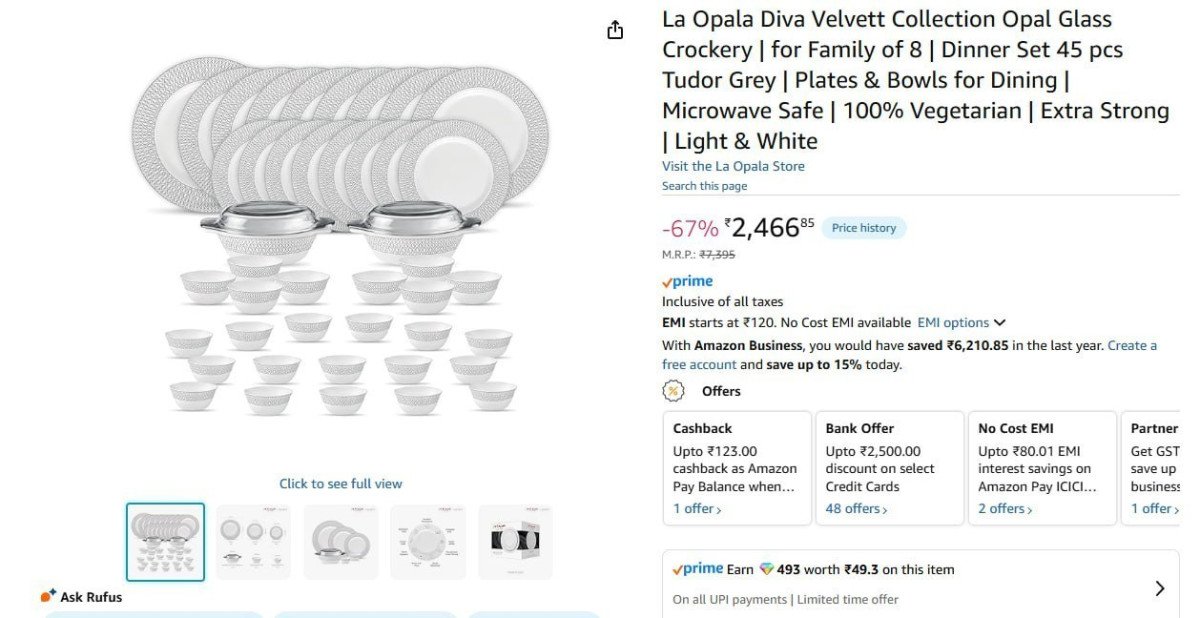View the 2 offers under No Cost EMI

tap(1004, 508)
